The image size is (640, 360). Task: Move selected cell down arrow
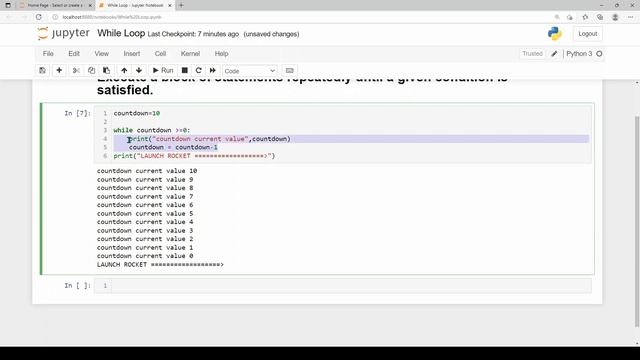click(139, 71)
